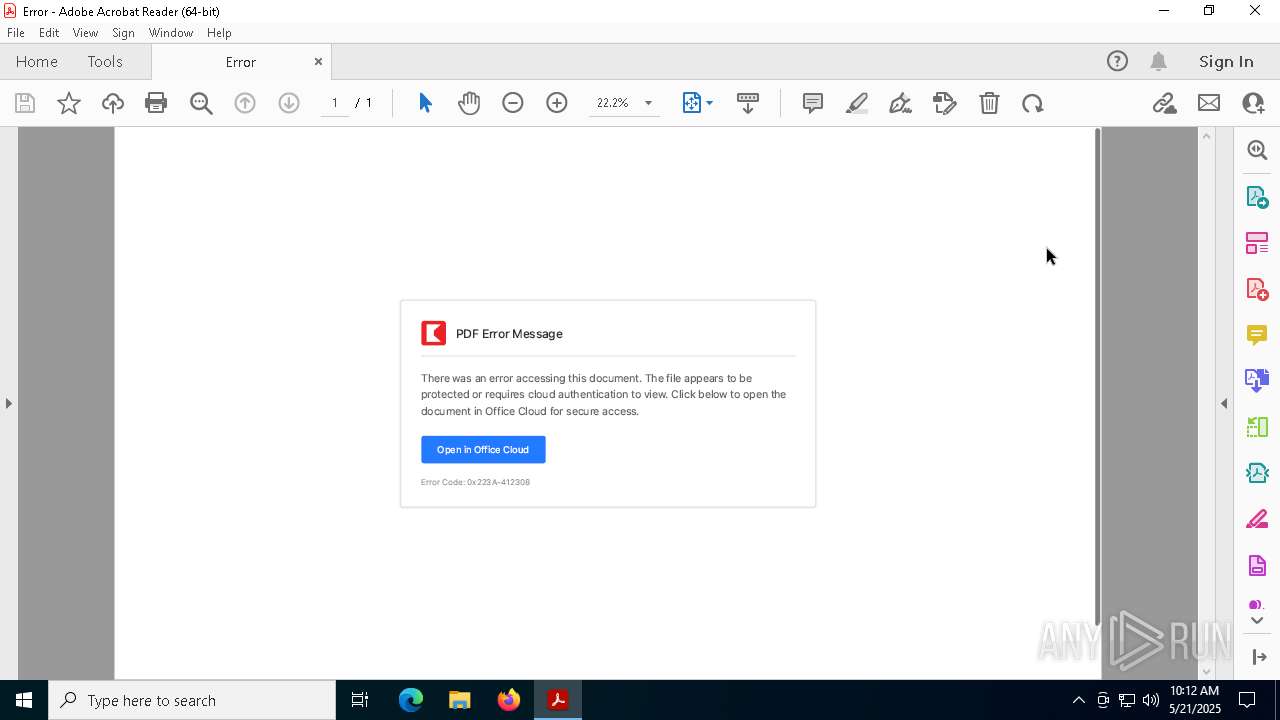Click the Save file icon in toolbar
The height and width of the screenshot is (720, 1280).
25,103
